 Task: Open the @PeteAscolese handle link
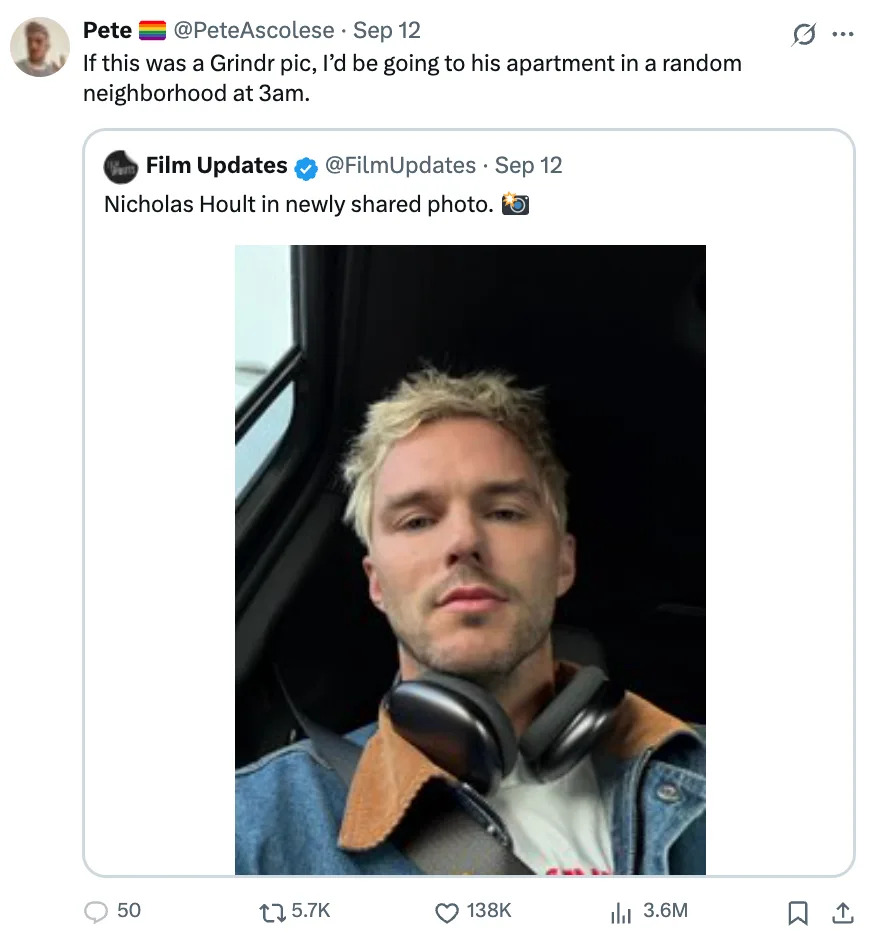(254, 30)
